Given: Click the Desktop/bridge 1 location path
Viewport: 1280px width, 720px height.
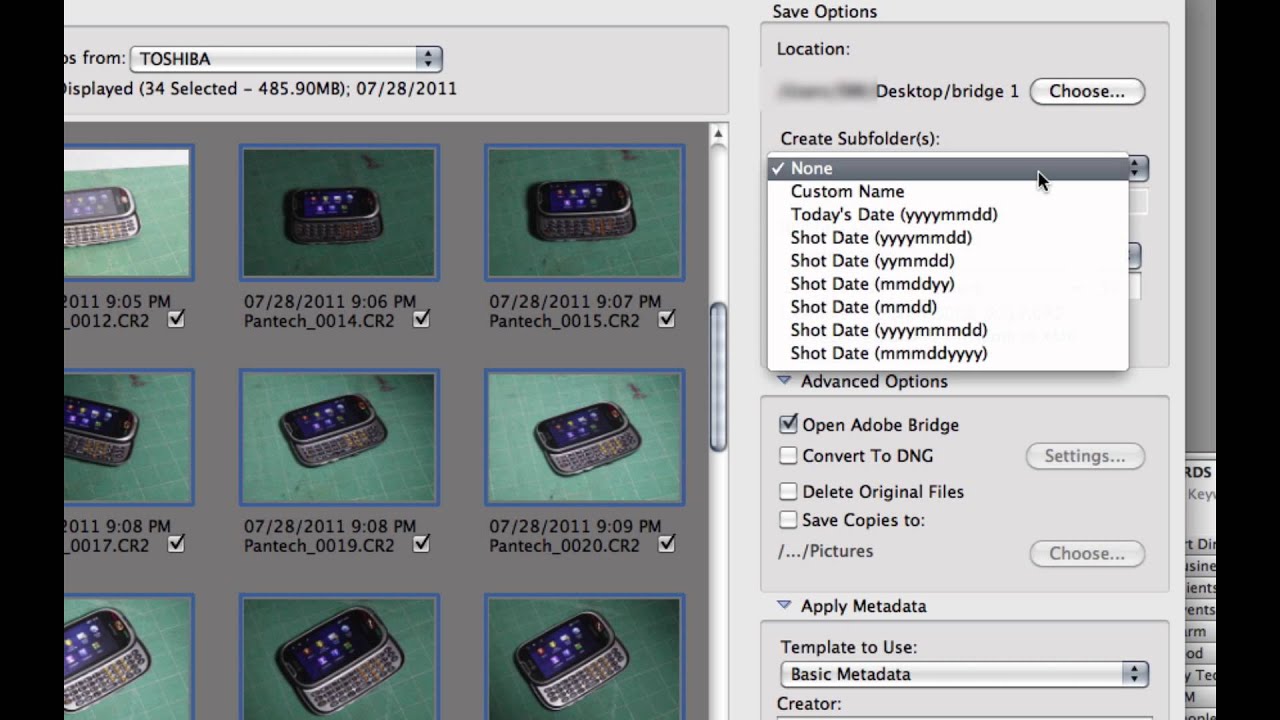Looking at the screenshot, I should tap(947, 91).
